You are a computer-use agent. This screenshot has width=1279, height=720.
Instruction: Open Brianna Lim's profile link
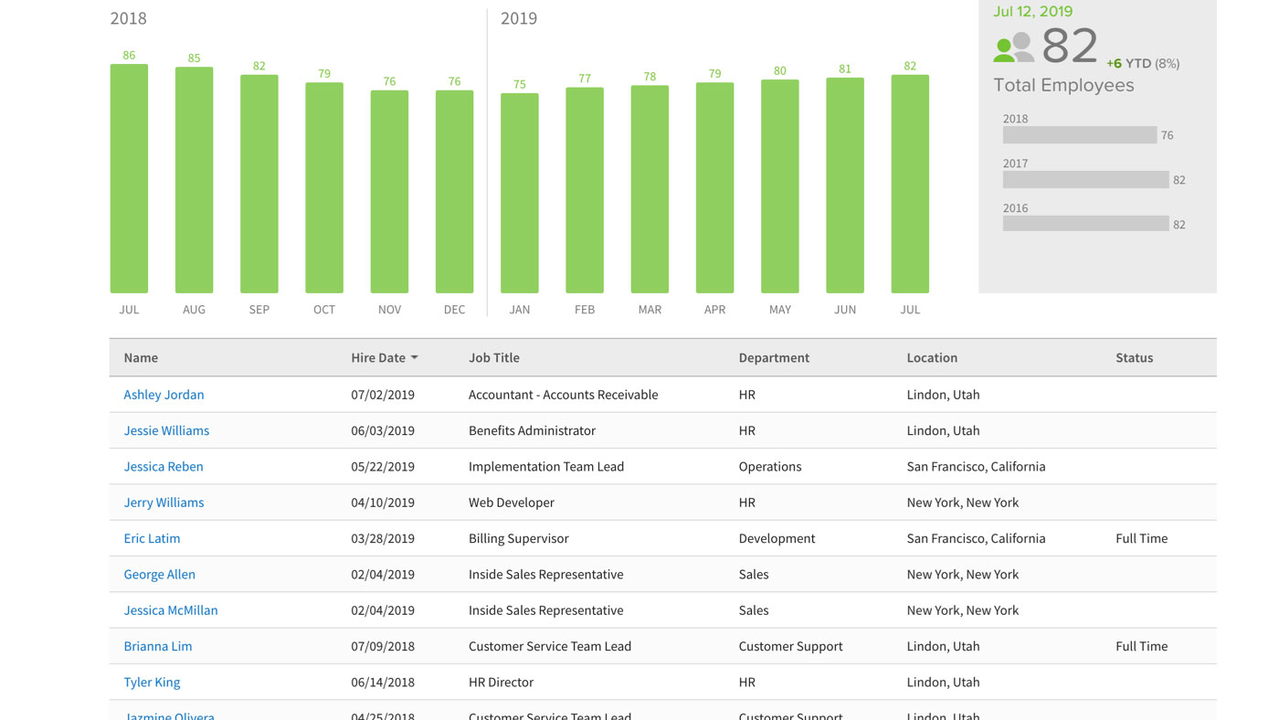coord(157,647)
